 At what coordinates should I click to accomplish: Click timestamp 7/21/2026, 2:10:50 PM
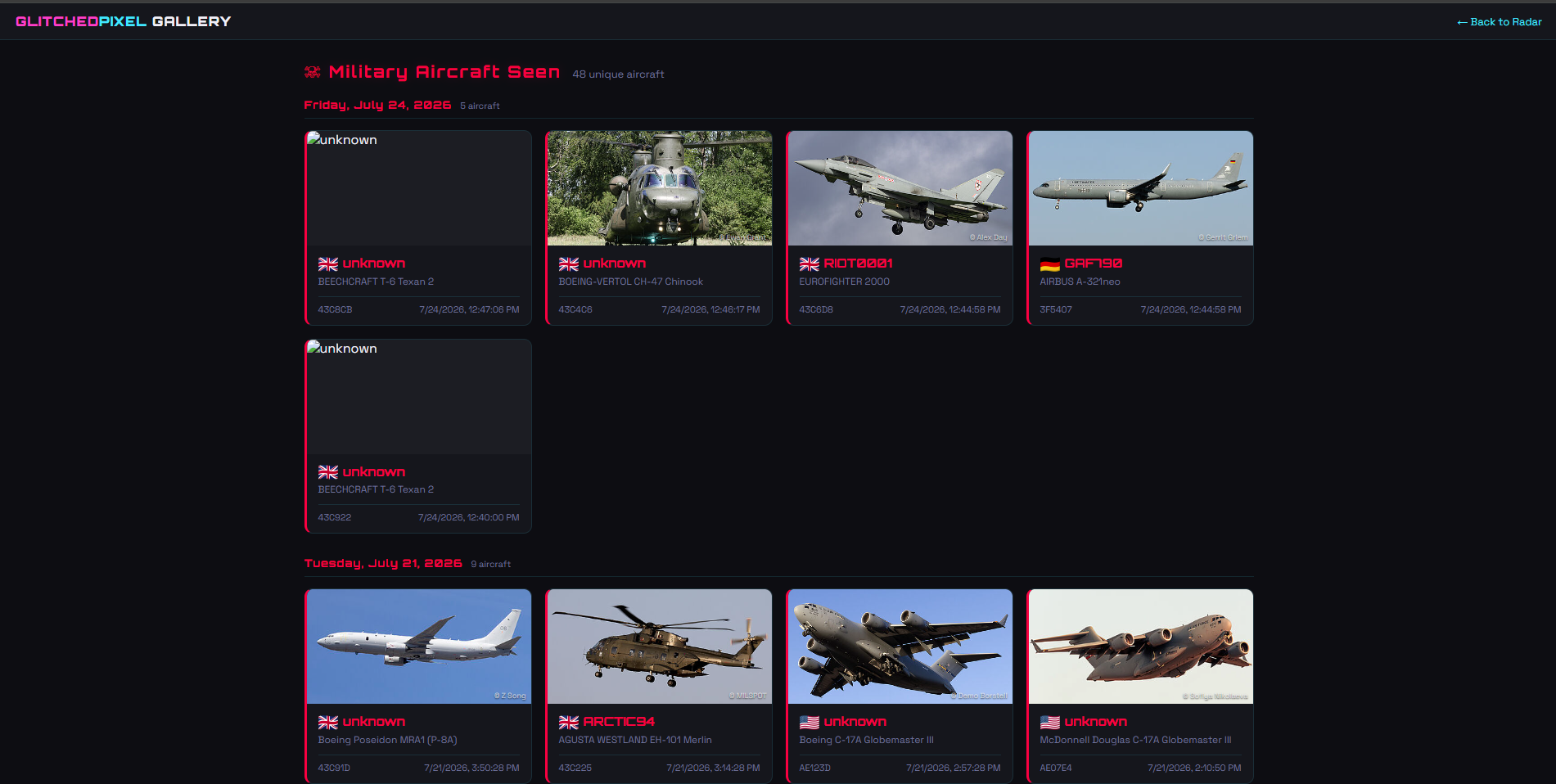click(x=1194, y=768)
